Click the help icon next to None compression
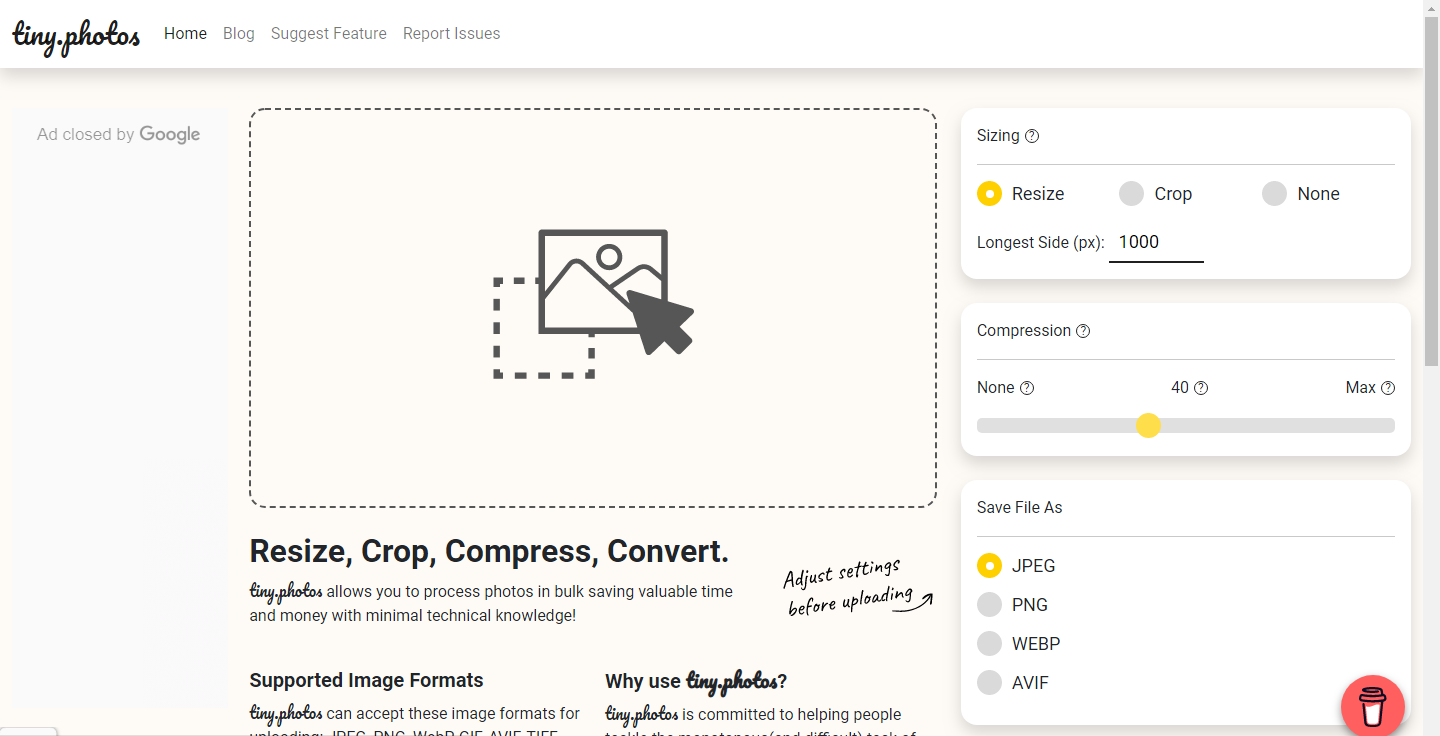1440x736 pixels. click(x=1027, y=388)
